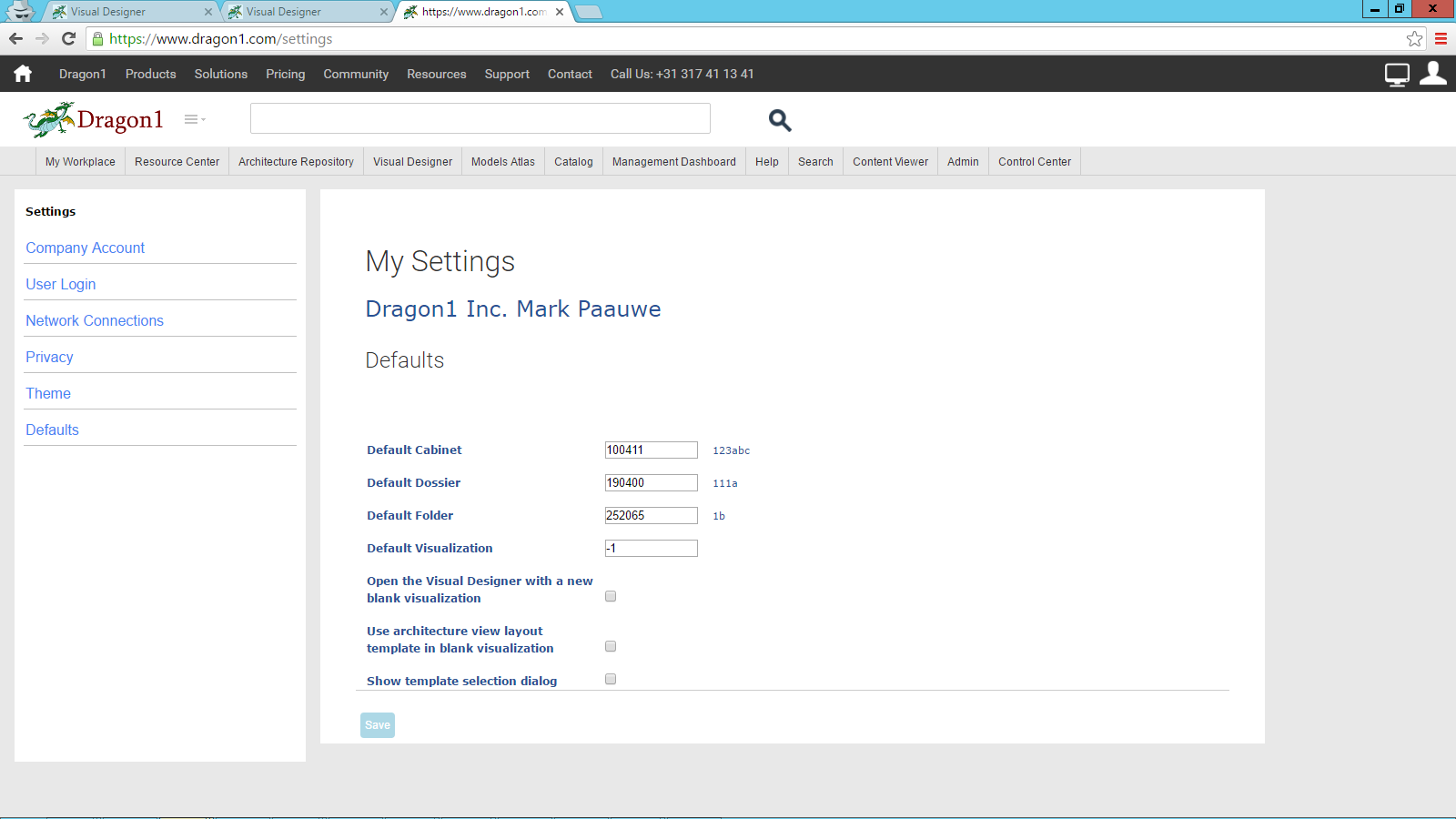Open Architecture Repository tab

(x=296, y=161)
